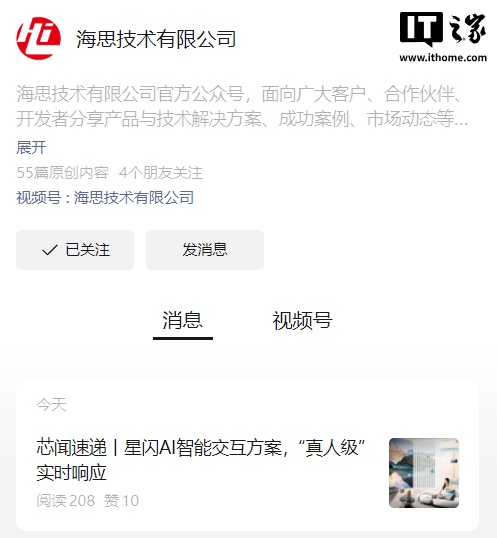Open the 视频号:海思技术有限公司 link
Viewport: 497px width, 538px height.
105,198
